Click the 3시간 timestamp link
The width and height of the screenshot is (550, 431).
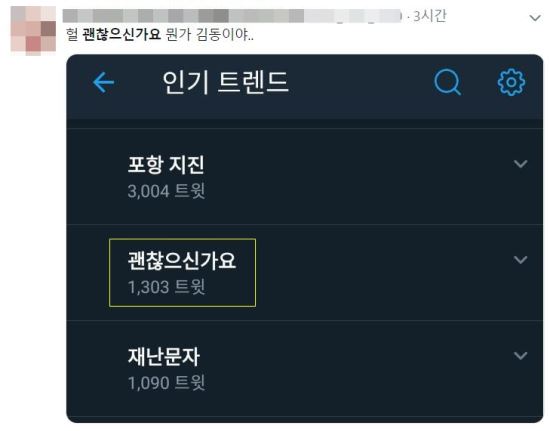430,16
